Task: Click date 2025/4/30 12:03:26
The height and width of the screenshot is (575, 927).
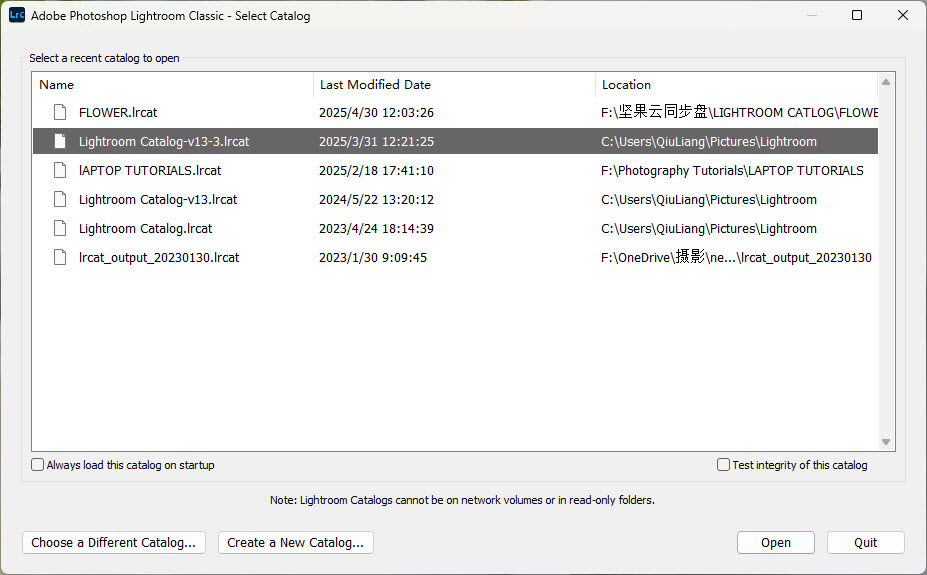Action: (x=377, y=112)
